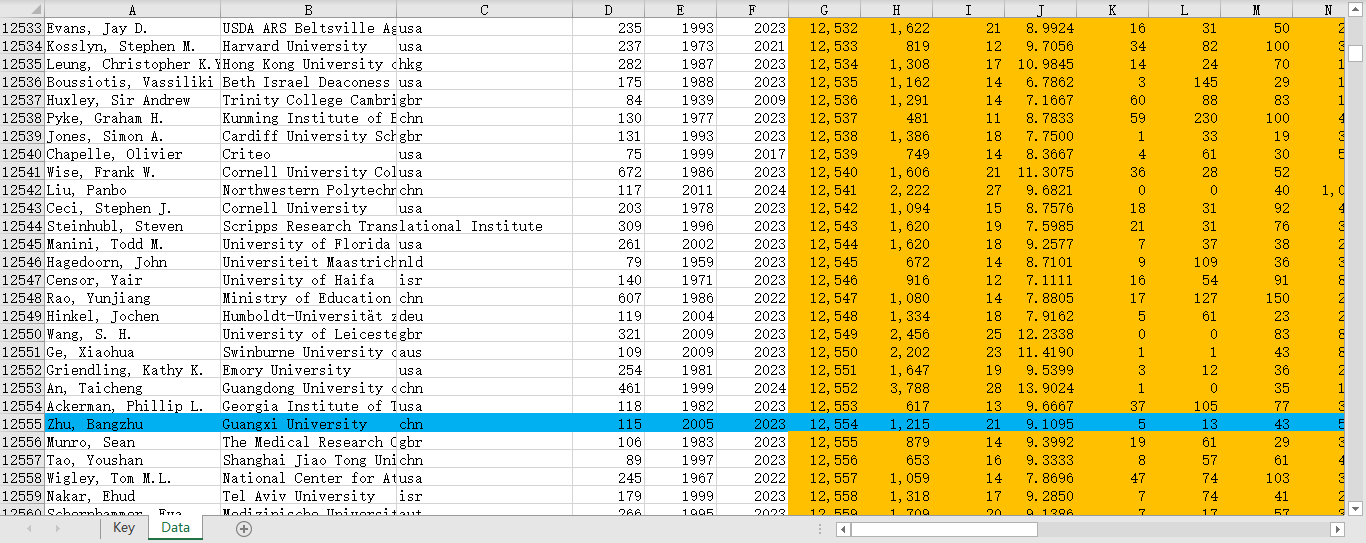Screen dimensions: 1366x543
Task: Select cell with Guangxi University
Action: pyautogui.click(x=307, y=424)
